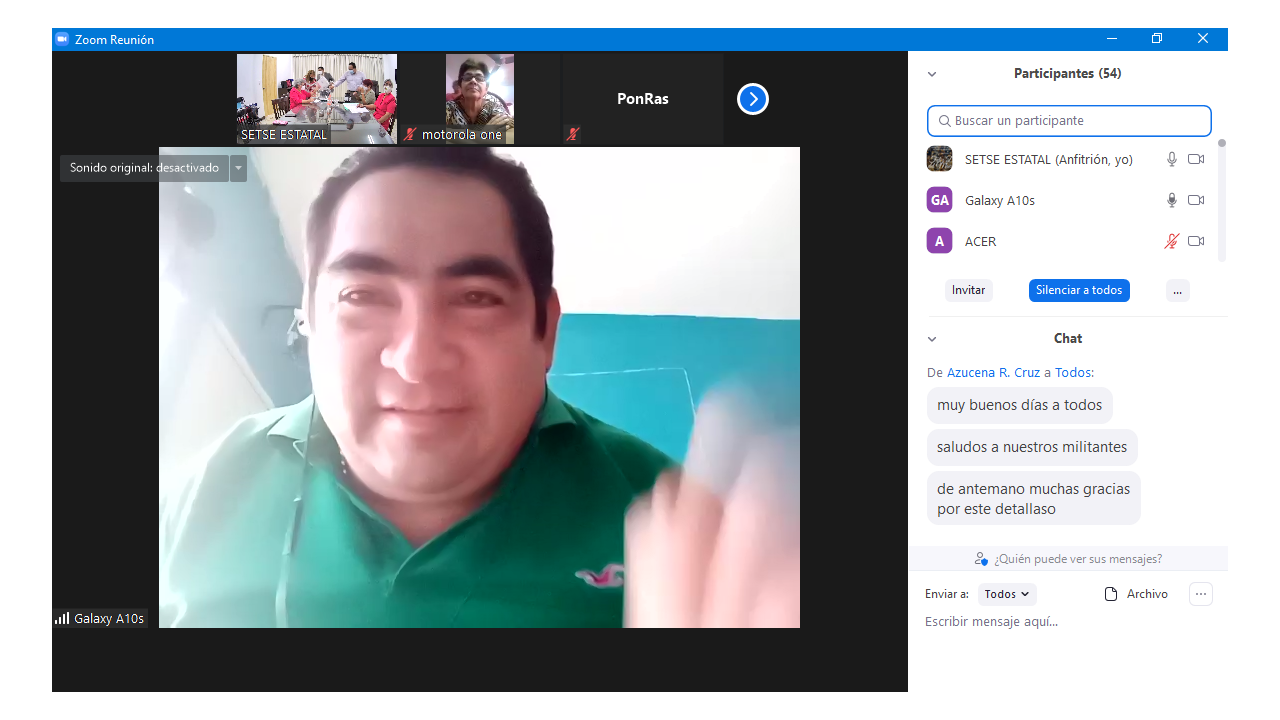Toggle Galaxy A10s camera icon
This screenshot has width=1280, height=720.
[1196, 200]
